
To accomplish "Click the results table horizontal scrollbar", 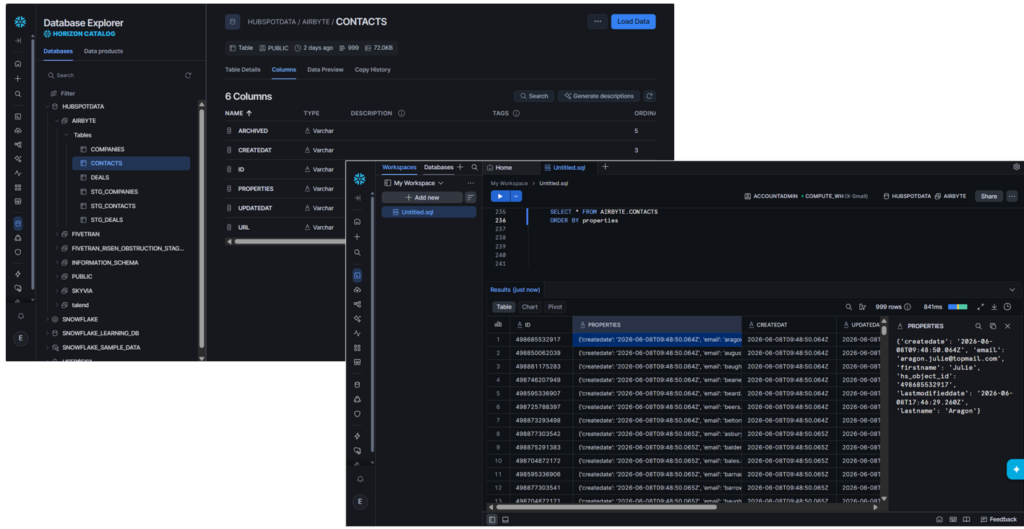I will tap(606, 506).
